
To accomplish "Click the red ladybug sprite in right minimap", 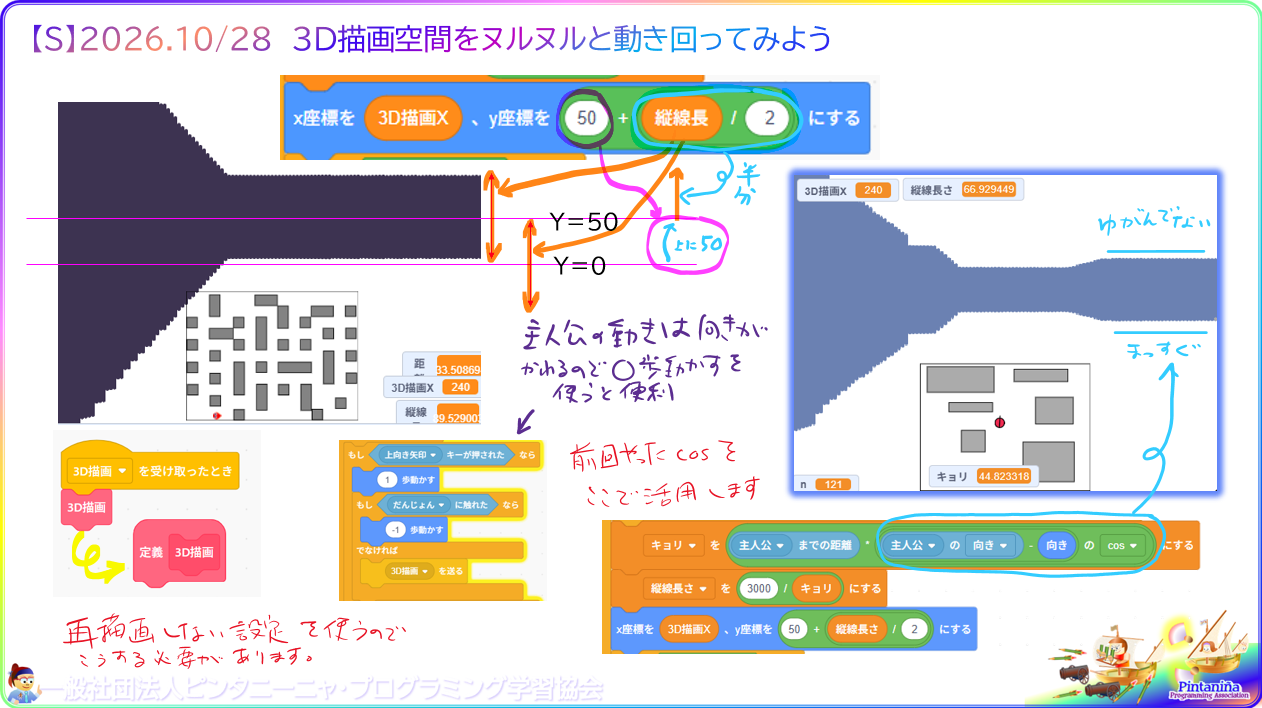I will pos(999,423).
